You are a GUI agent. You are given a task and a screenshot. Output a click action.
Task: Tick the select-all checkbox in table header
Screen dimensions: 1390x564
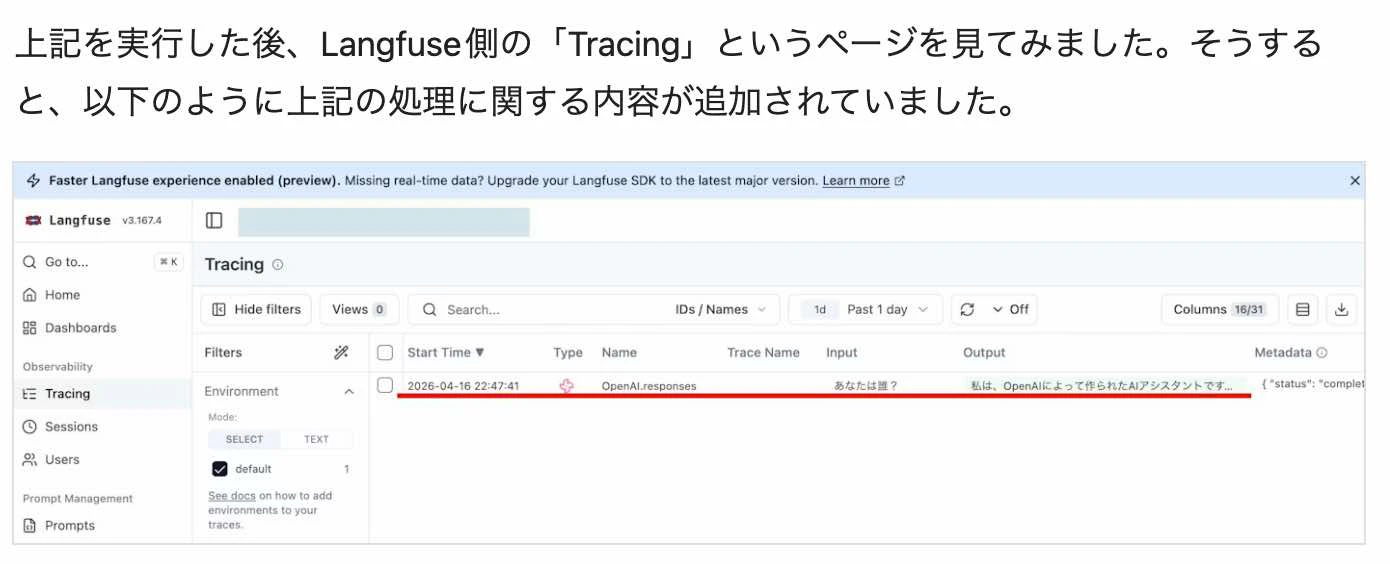385,352
